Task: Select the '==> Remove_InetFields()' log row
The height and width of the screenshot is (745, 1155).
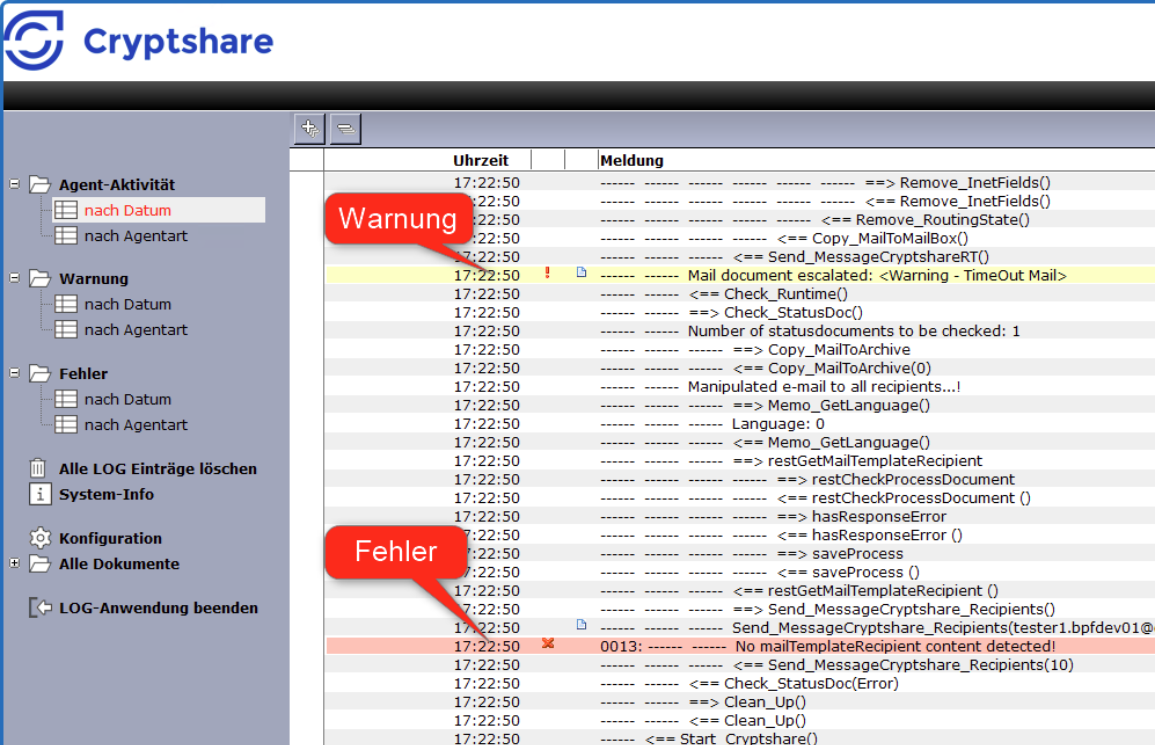Action: (740, 183)
